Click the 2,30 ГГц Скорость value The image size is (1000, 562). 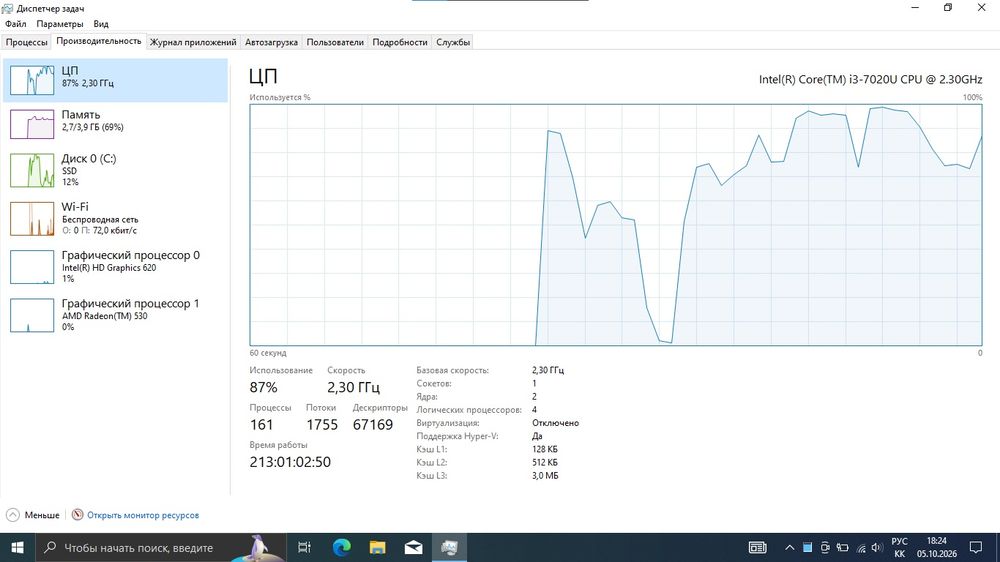[x=353, y=387]
